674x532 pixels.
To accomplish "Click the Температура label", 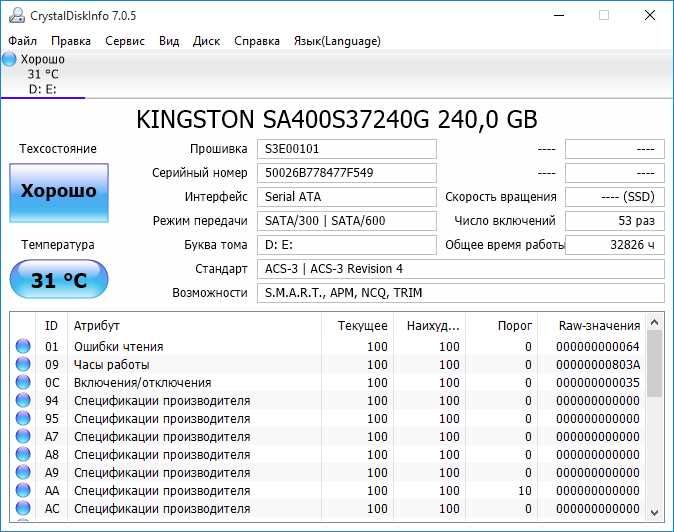I will coord(58,245).
